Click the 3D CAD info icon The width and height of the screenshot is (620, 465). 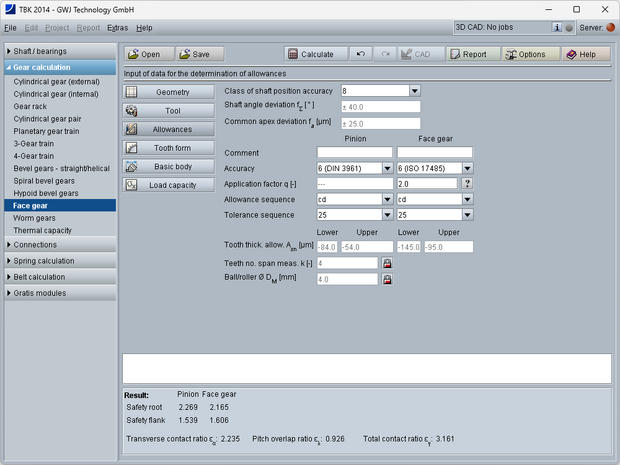(x=557, y=28)
